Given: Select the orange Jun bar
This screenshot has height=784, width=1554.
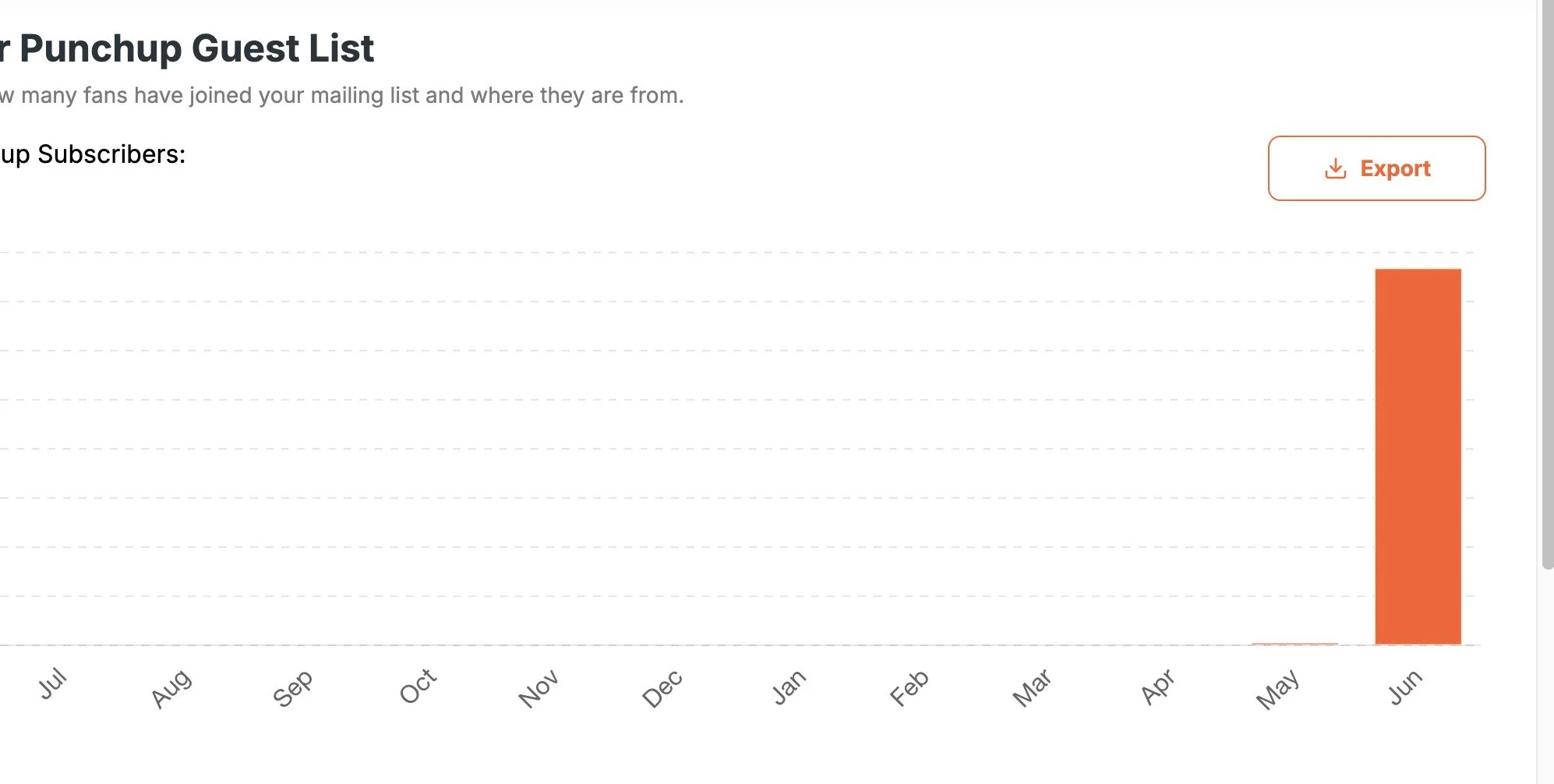Looking at the screenshot, I should click(x=1418, y=457).
